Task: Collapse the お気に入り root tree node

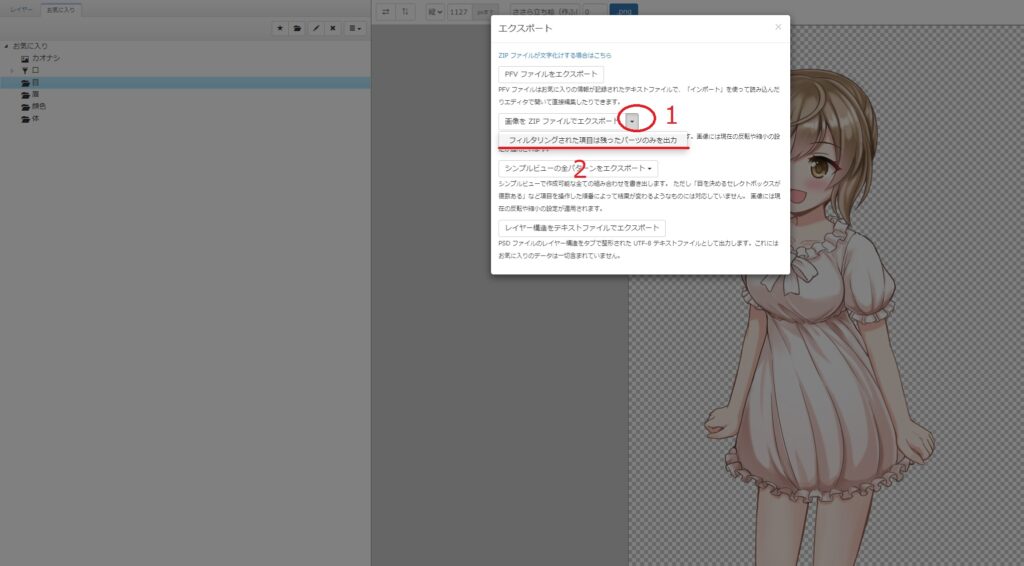Action: [x=7, y=46]
